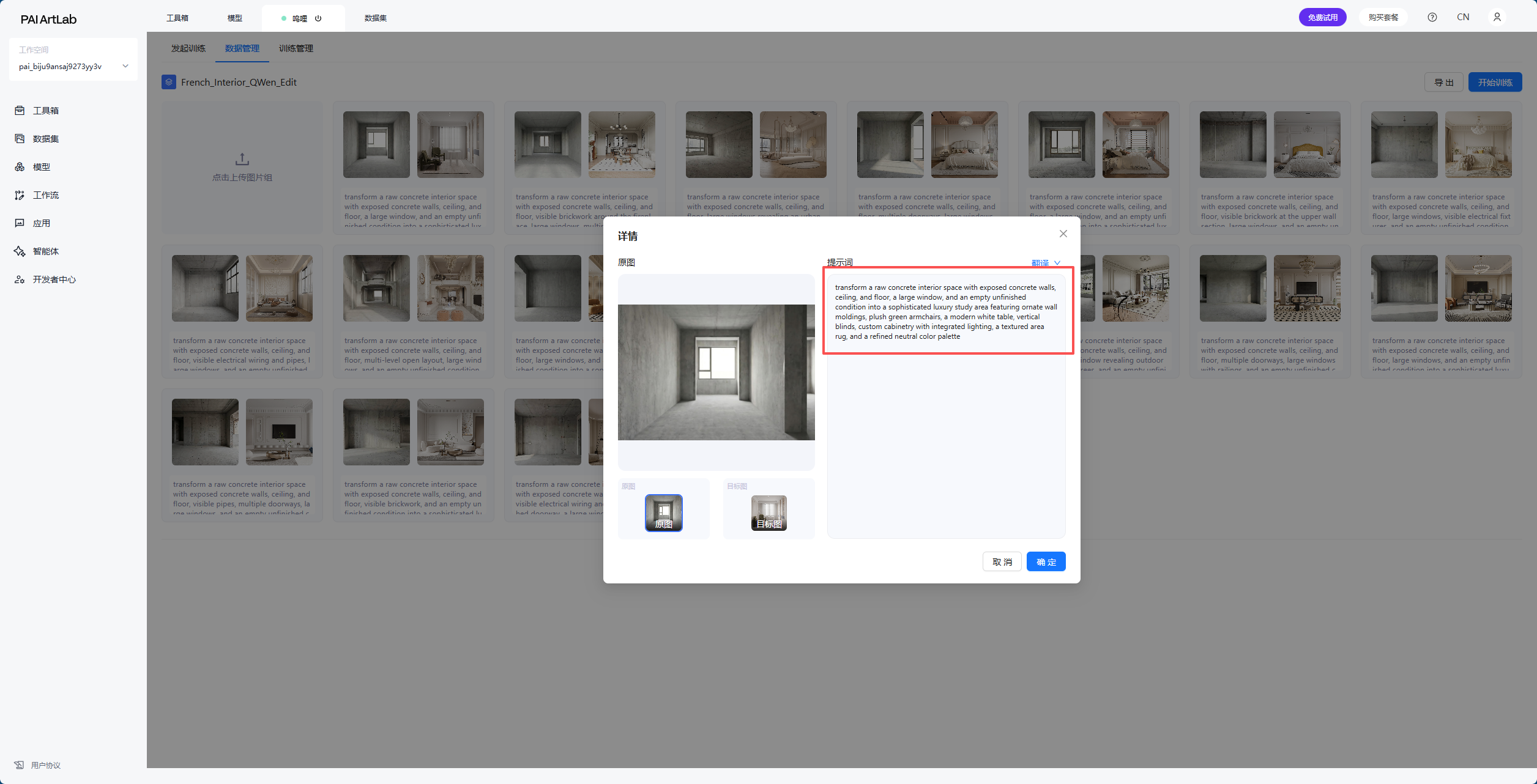
Task: Open the models sidebar icon
Action: pos(20,167)
